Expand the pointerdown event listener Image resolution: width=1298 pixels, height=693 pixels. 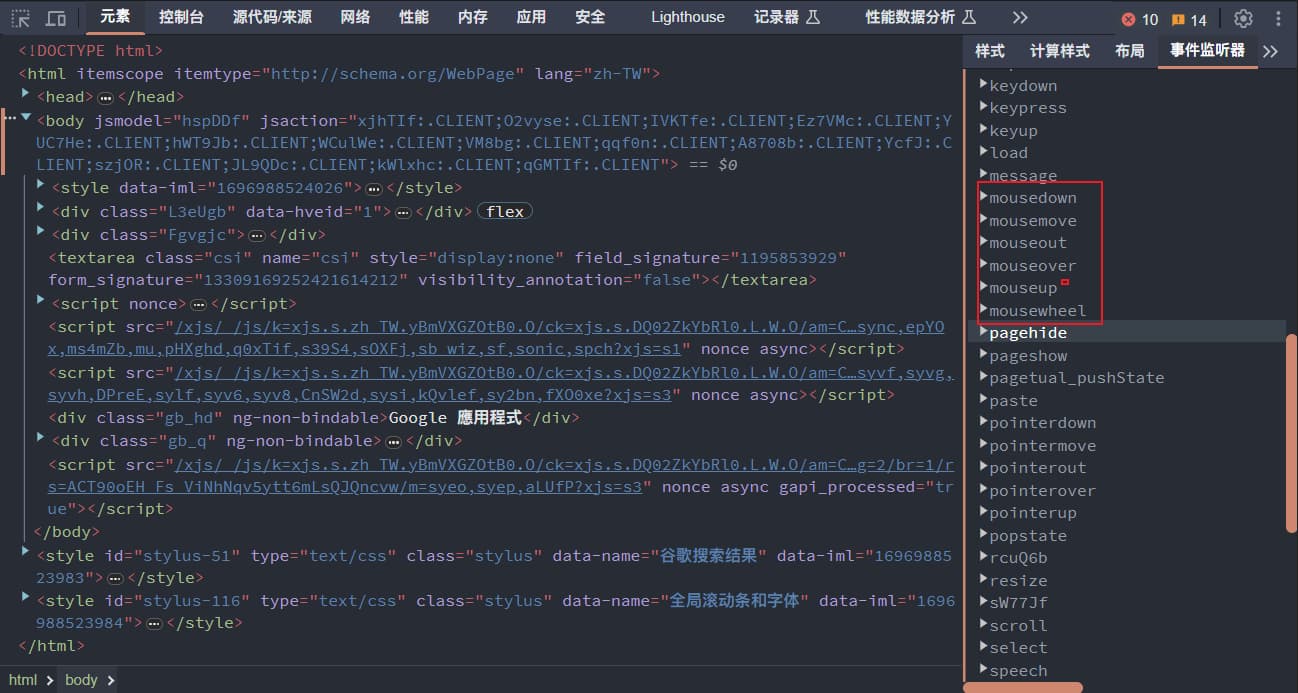(984, 422)
